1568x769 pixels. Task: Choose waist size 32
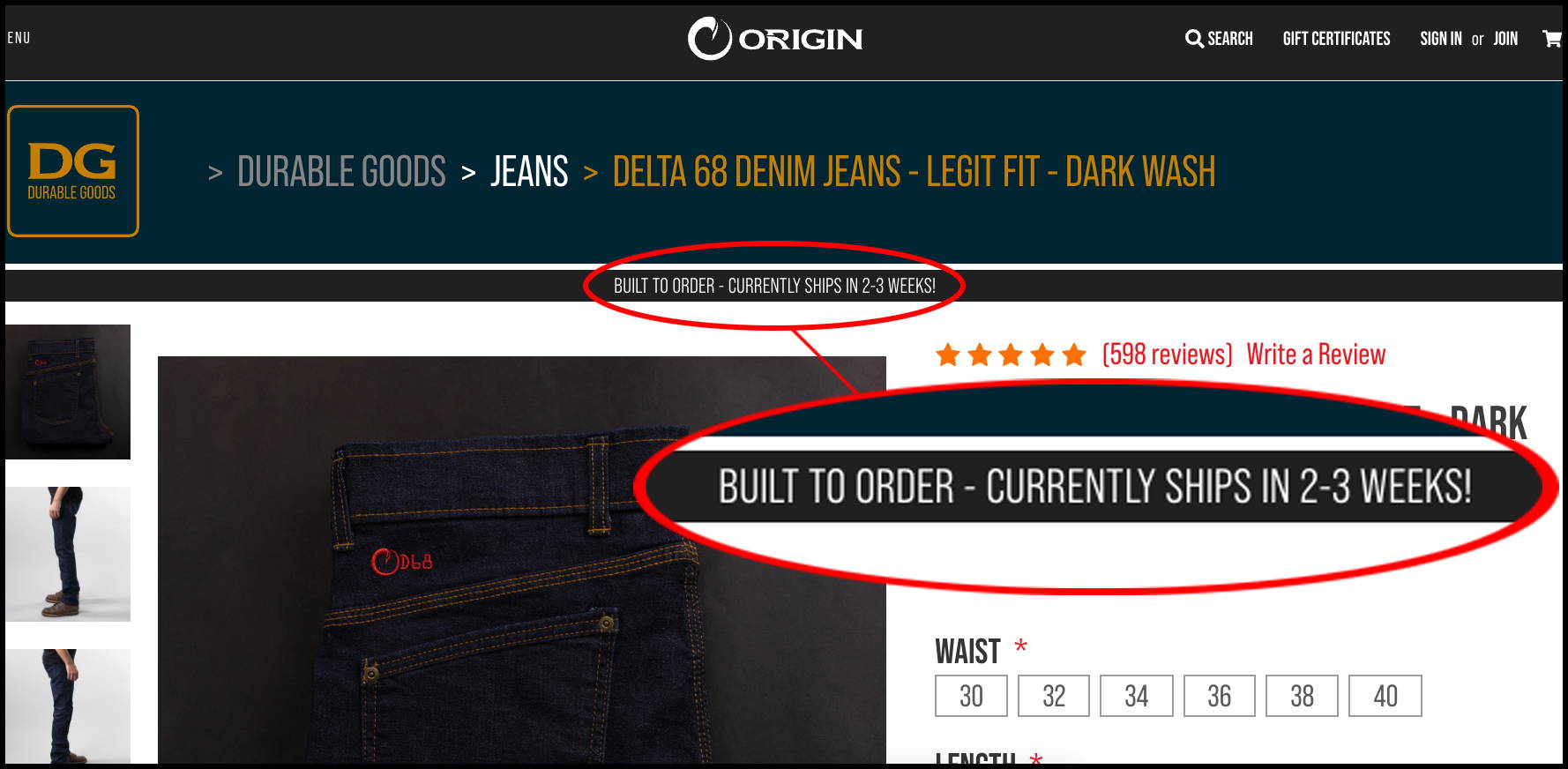coord(1054,696)
